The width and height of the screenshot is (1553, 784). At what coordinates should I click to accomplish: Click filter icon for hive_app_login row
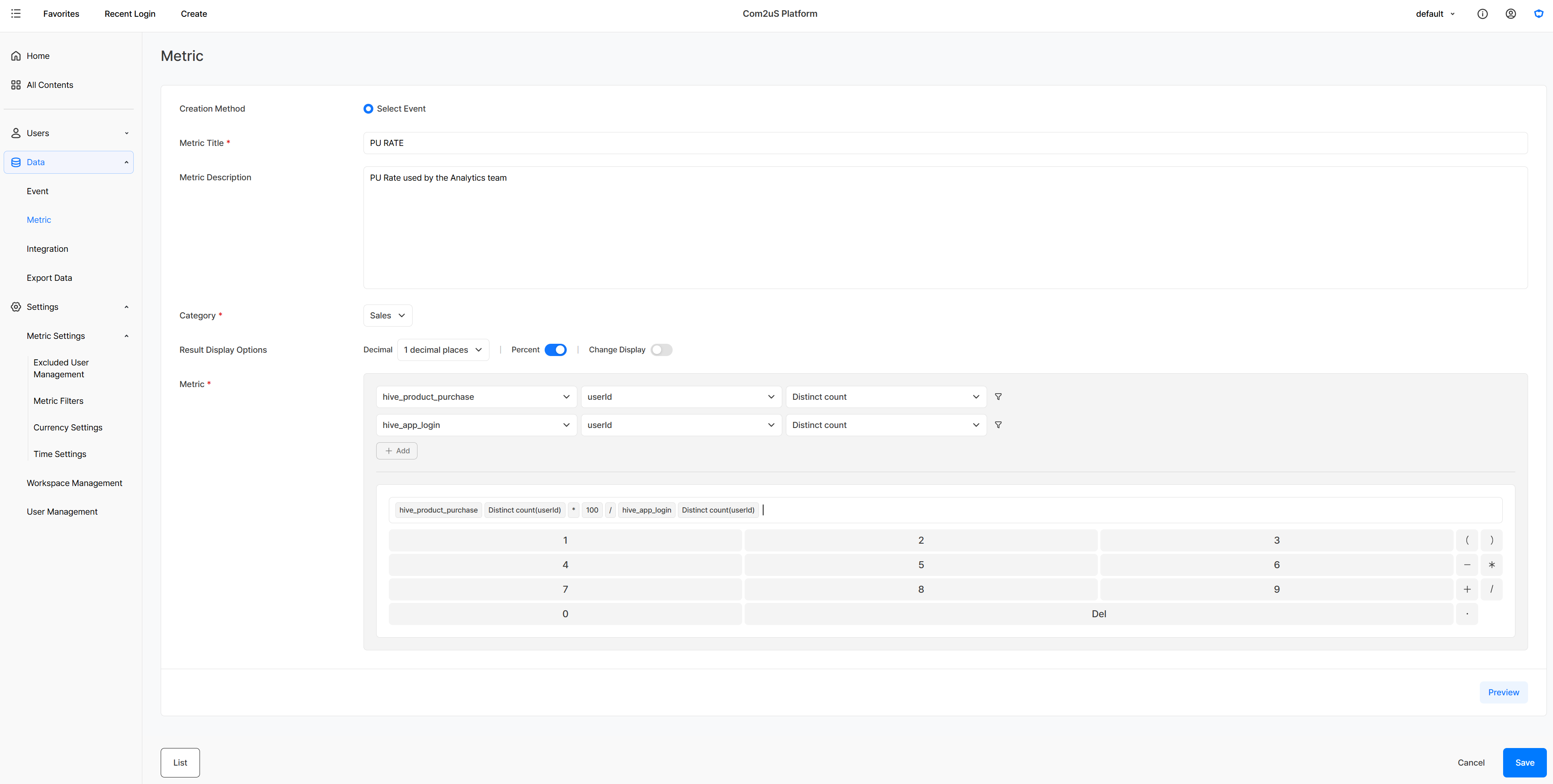coord(999,425)
